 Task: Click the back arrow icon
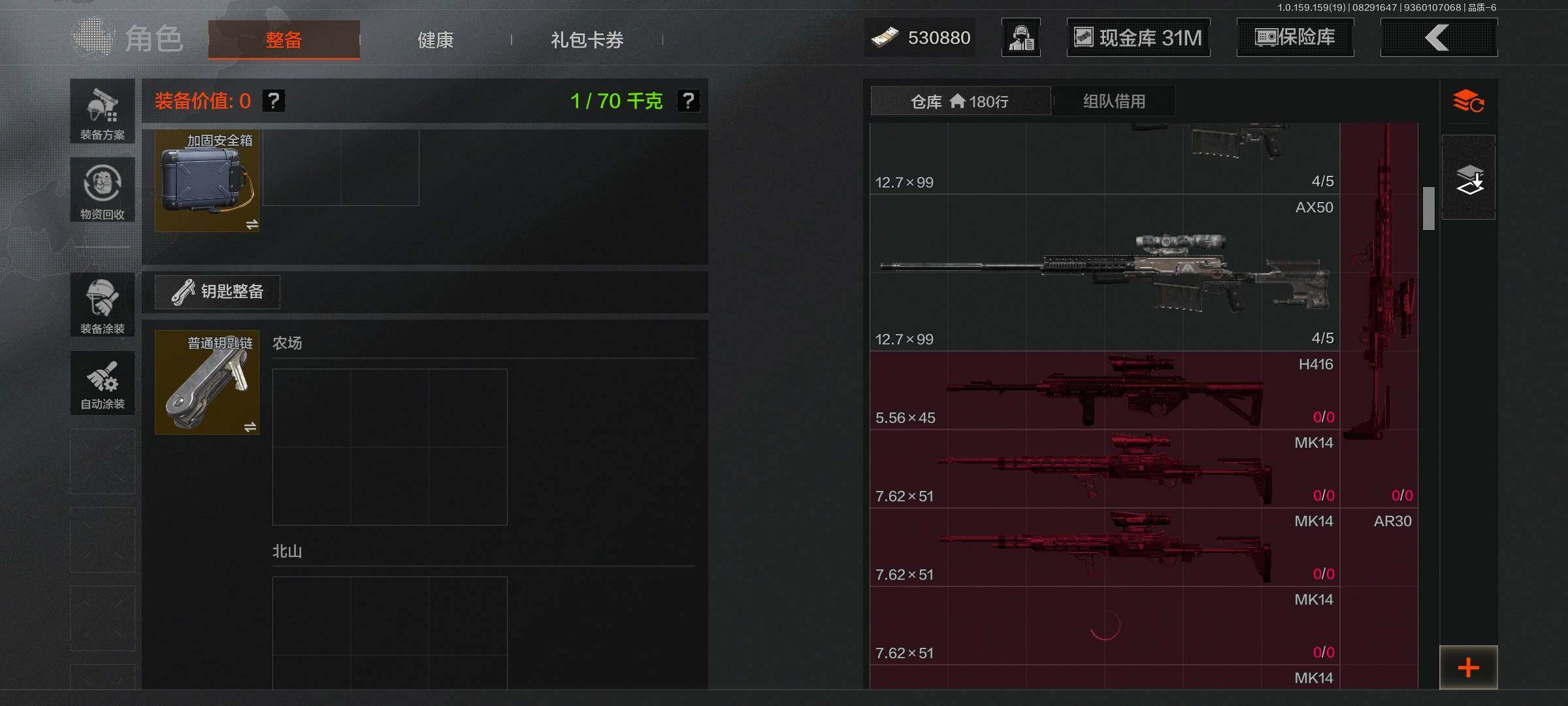pos(1439,38)
